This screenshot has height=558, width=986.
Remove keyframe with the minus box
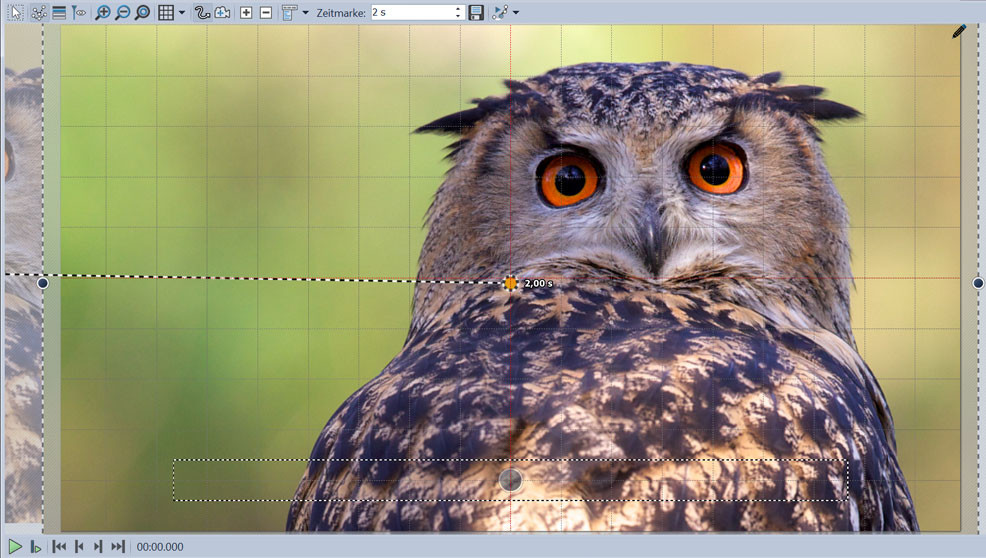pyautogui.click(x=266, y=13)
